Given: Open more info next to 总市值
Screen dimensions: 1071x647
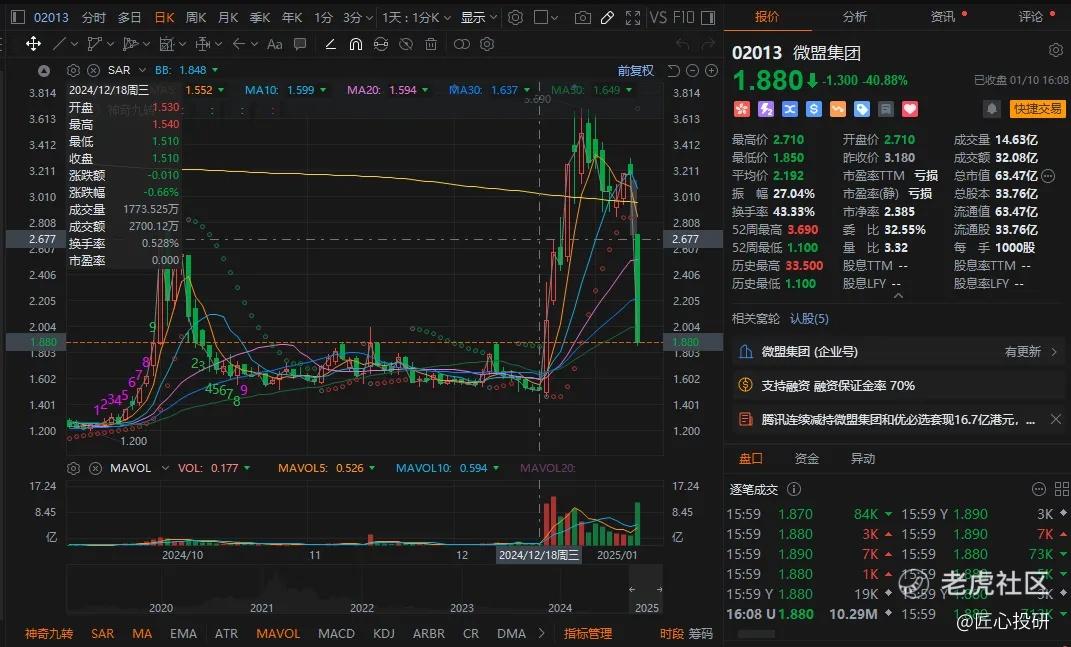Looking at the screenshot, I should (x=1048, y=176).
